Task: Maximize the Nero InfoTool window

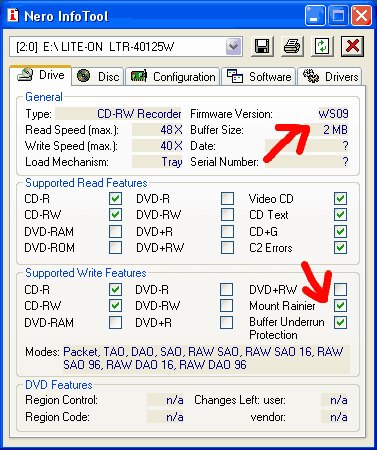Action: (x=338, y=16)
